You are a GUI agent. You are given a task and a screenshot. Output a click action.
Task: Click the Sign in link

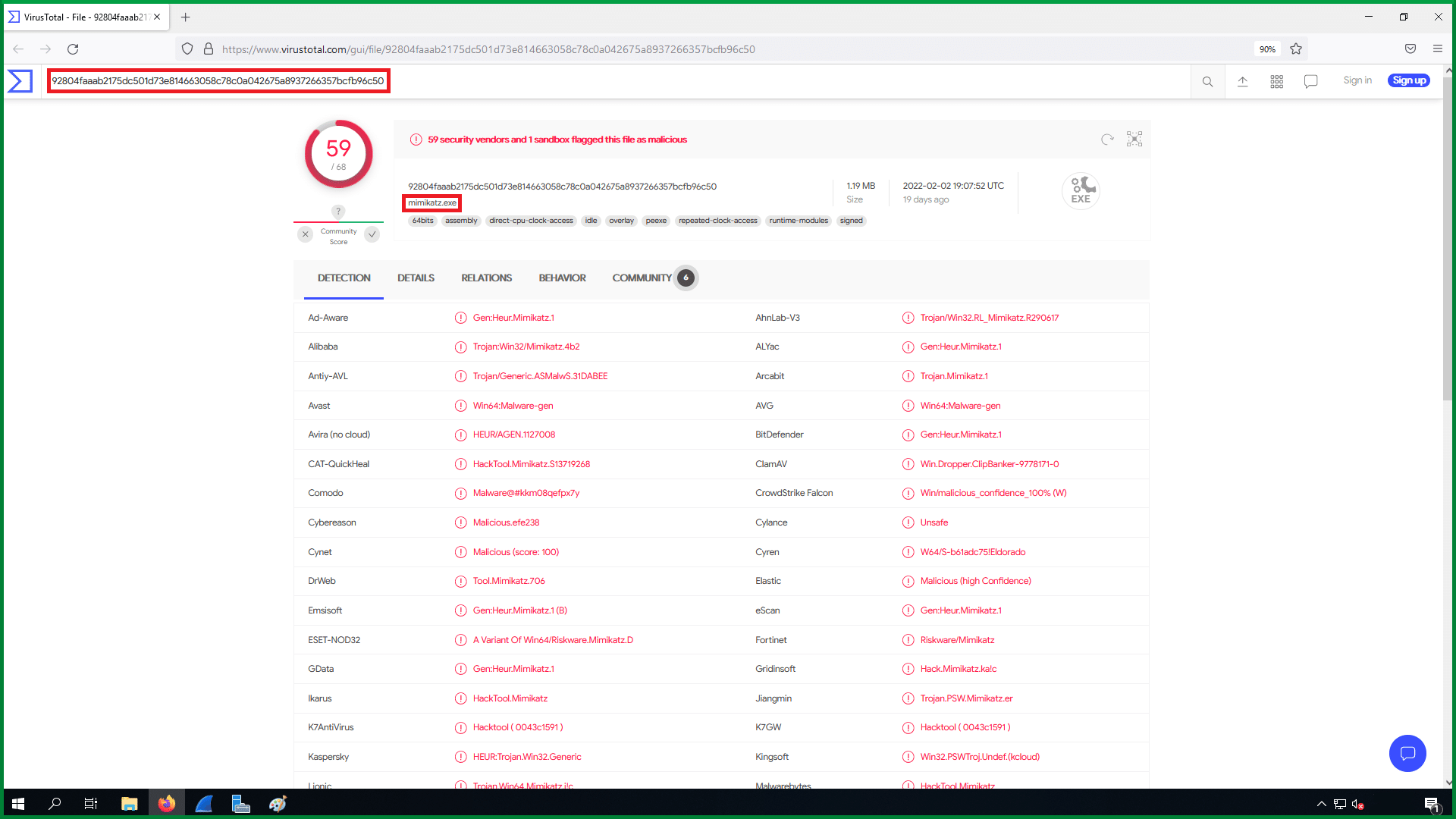click(1357, 80)
